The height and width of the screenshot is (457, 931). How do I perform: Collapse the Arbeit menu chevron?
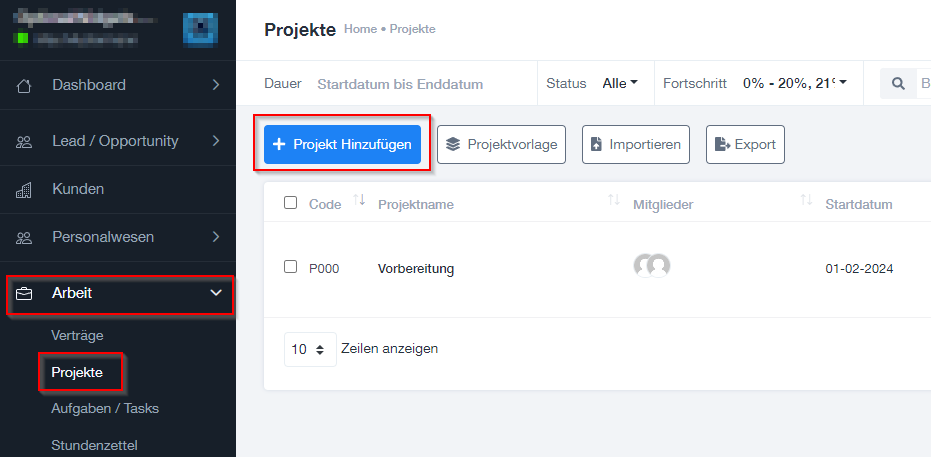(216, 293)
